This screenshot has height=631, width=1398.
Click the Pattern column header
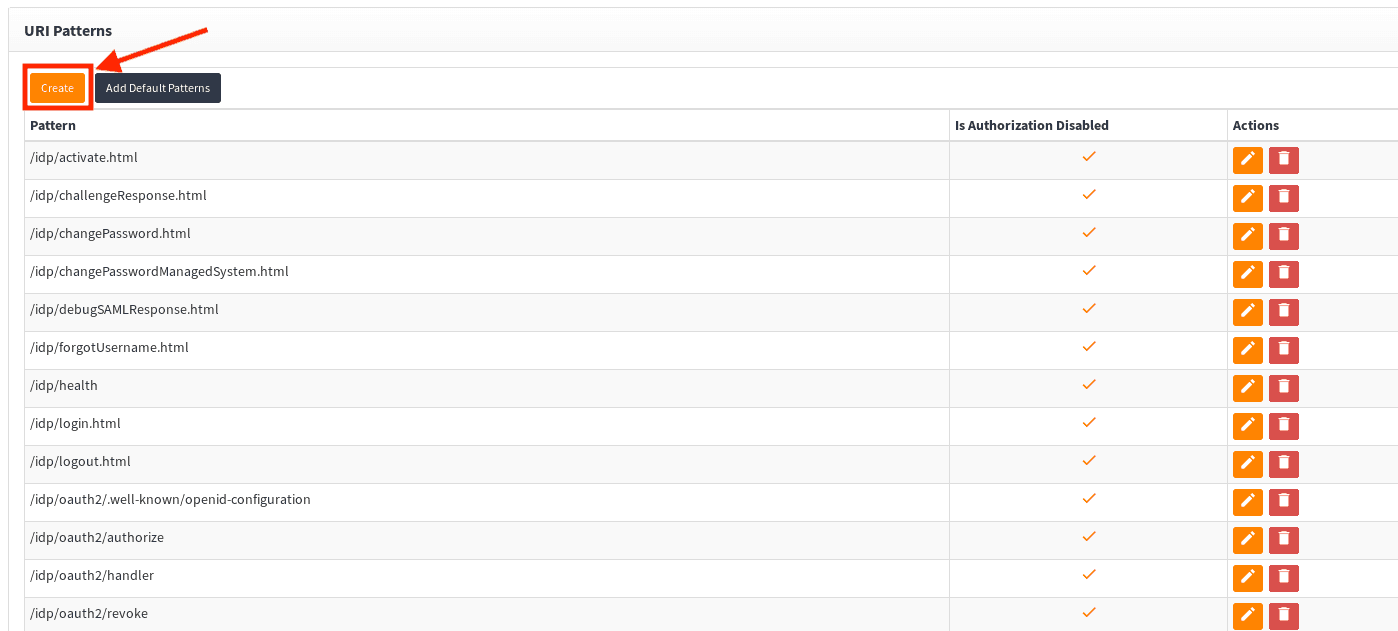(53, 125)
